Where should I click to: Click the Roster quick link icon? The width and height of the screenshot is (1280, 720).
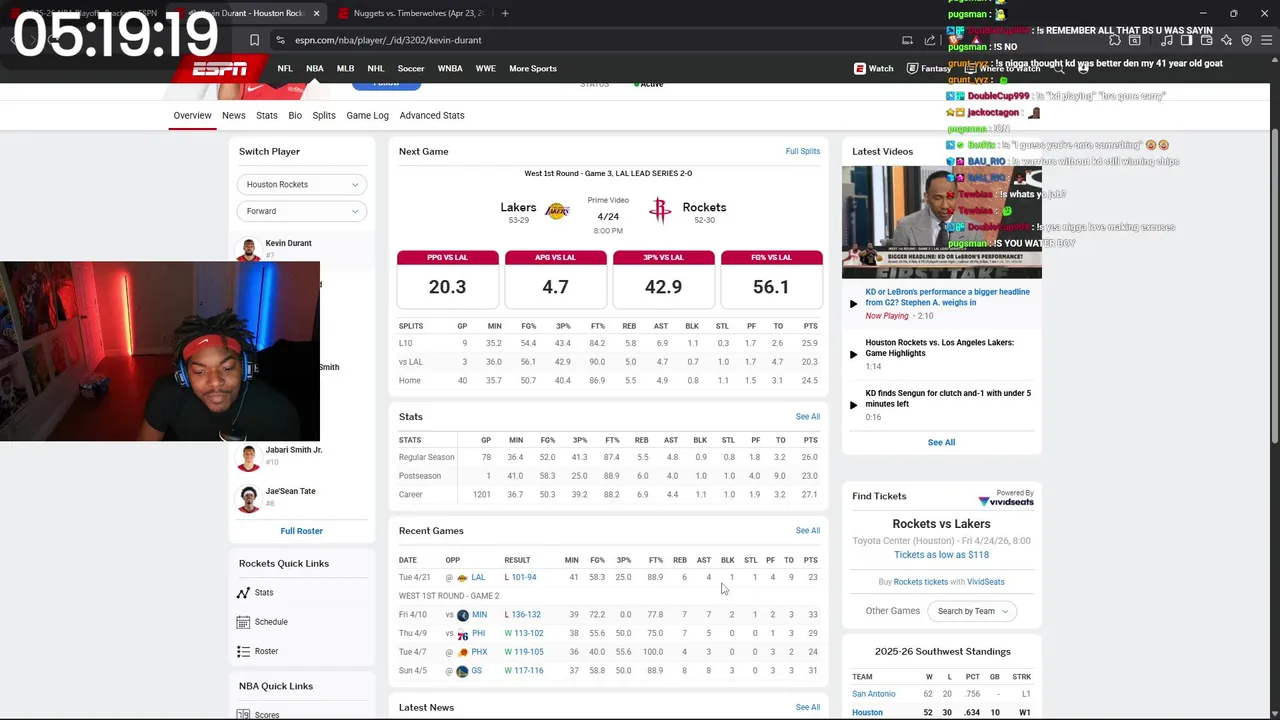[243, 651]
